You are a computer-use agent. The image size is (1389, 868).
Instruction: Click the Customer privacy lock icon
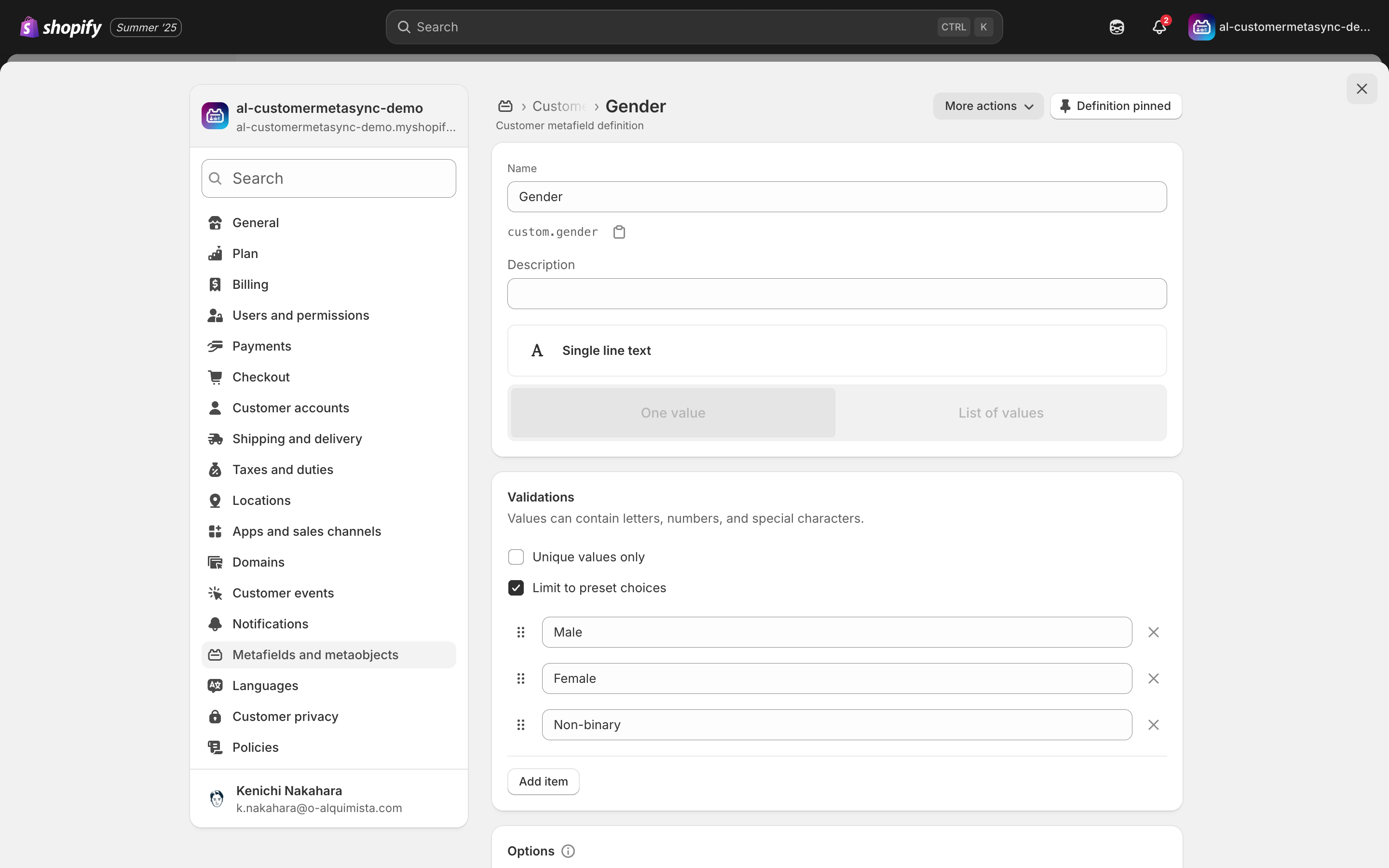[x=215, y=717]
